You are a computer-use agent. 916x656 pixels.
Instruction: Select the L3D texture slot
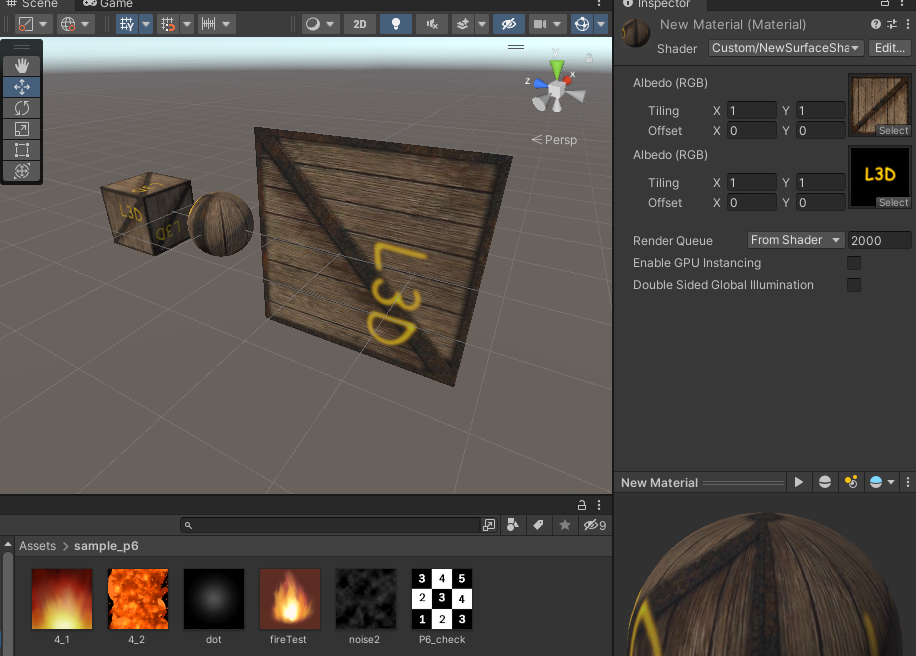click(879, 177)
